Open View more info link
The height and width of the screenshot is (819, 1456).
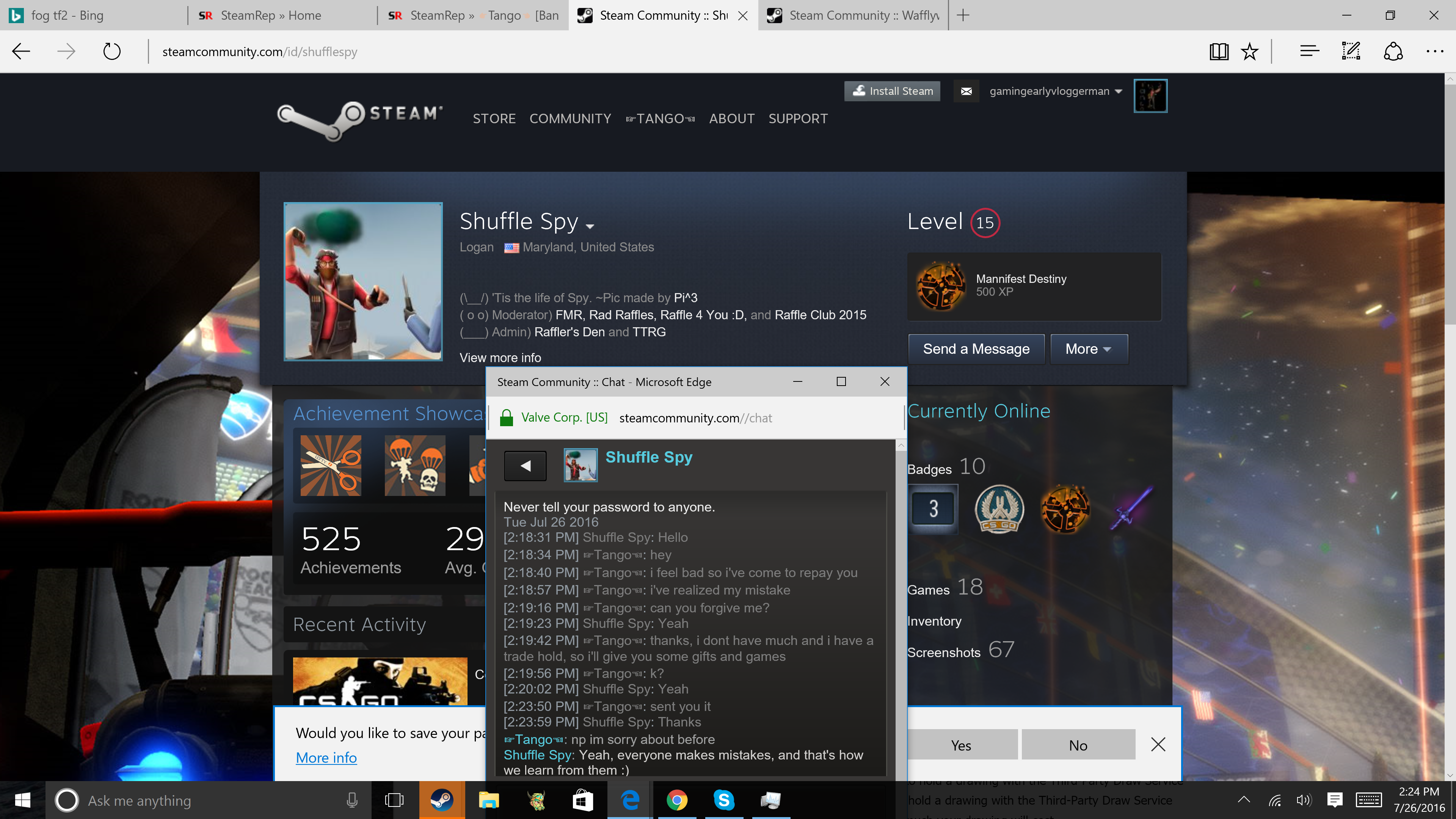click(x=500, y=358)
